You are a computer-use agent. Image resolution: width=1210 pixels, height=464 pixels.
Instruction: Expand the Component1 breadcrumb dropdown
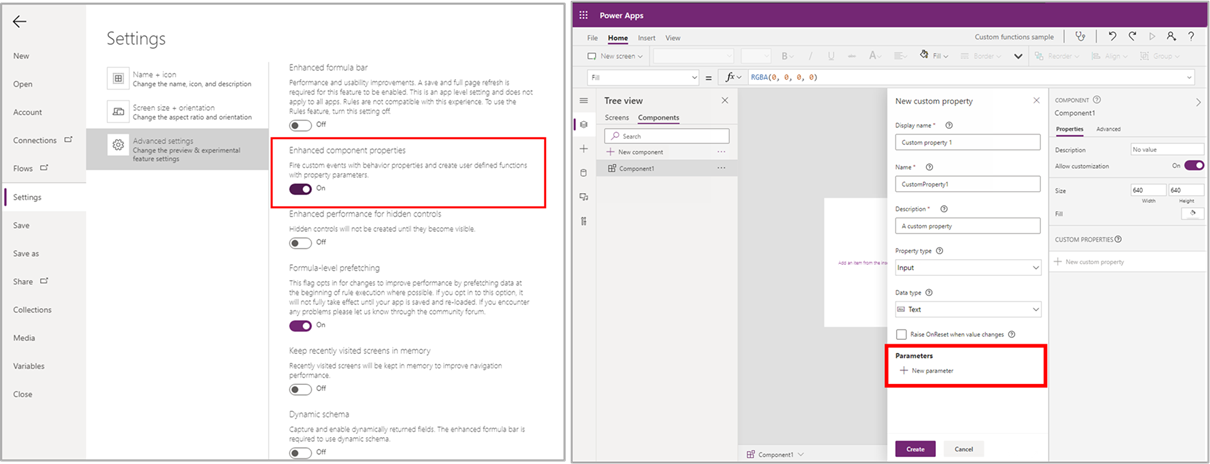[x=799, y=454]
